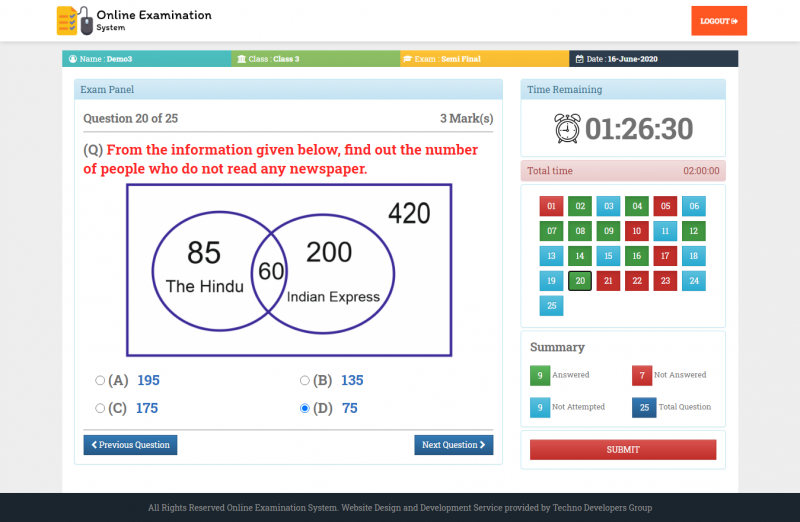Viewport: 800px width, 522px height.
Task: Click the Summary heading
Action: (557, 347)
